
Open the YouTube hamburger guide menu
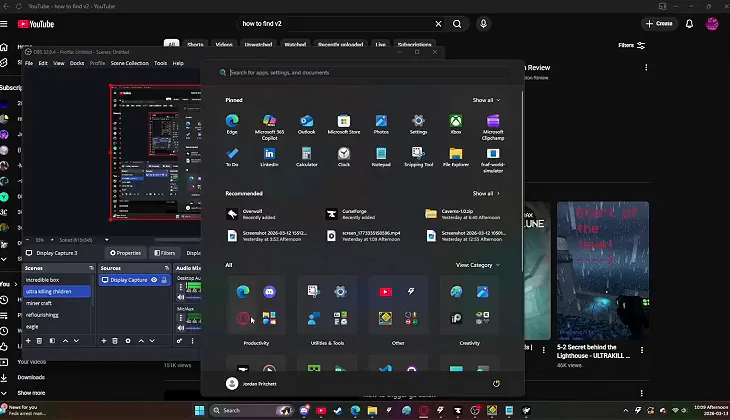coord(4,24)
